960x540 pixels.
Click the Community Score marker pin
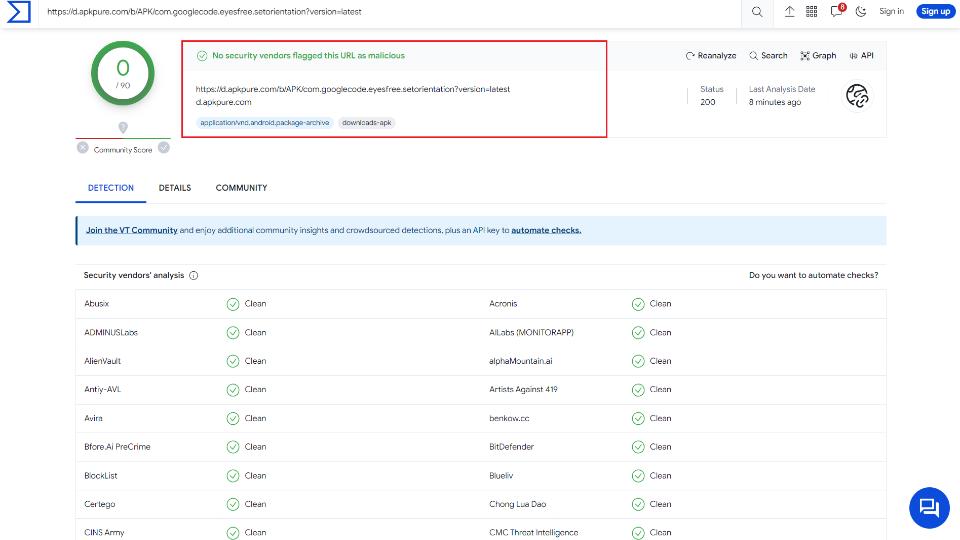point(123,127)
